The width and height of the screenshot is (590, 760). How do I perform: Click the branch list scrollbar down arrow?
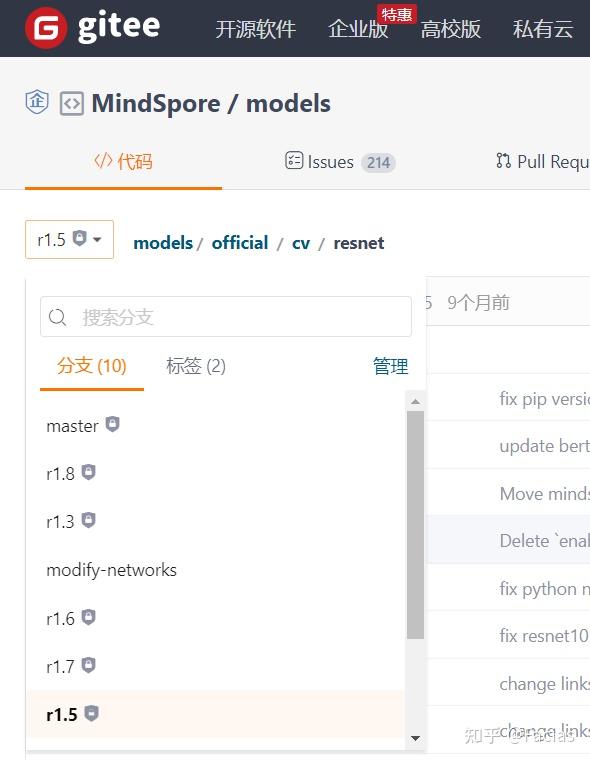[415, 738]
